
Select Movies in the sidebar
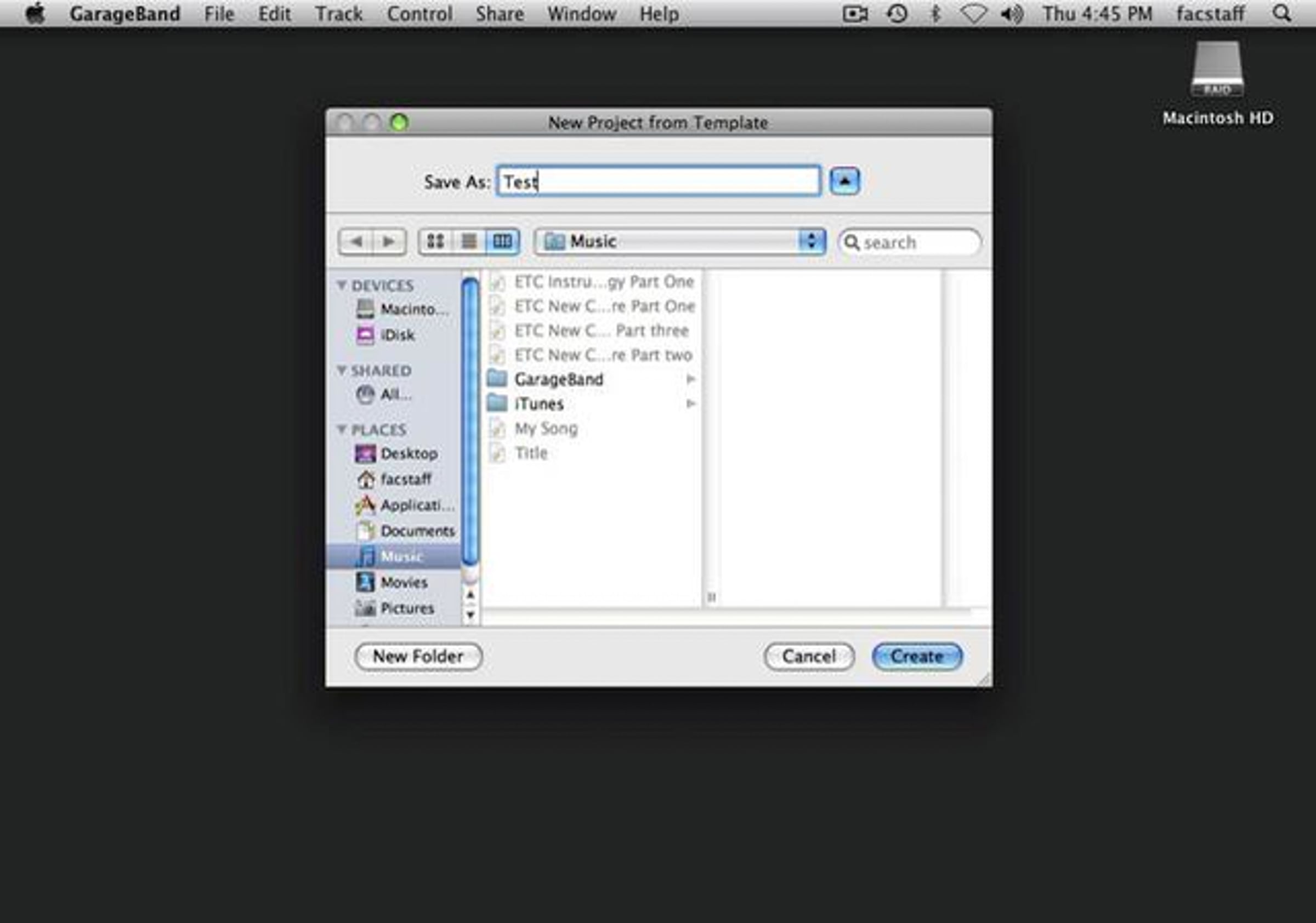392,582
